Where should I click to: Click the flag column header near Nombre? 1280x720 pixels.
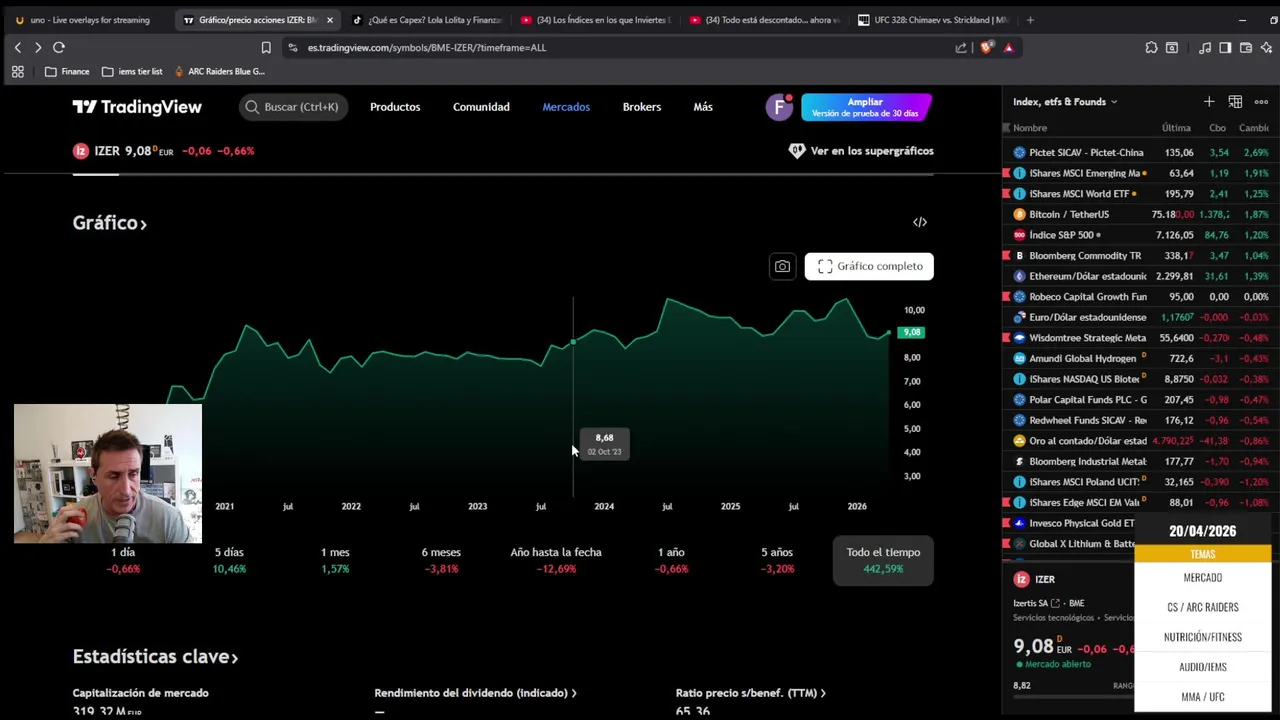(x=1007, y=128)
